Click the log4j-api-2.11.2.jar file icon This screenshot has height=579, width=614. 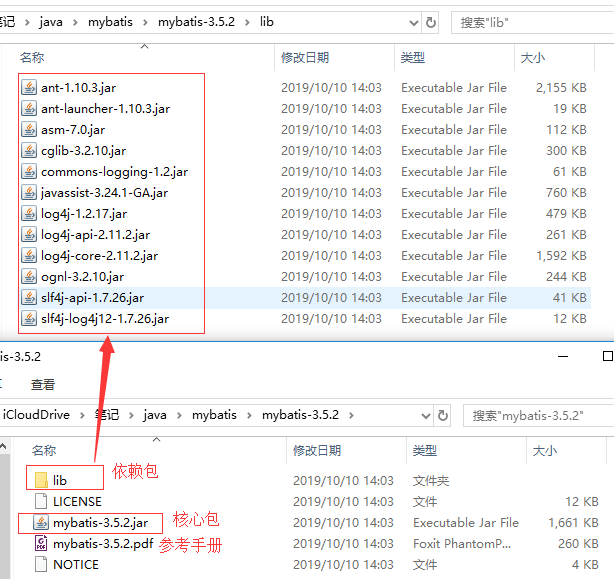click(x=29, y=234)
